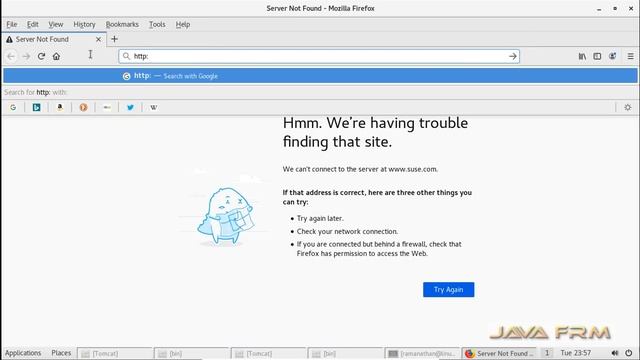Click the 'Try again later.' bullet
This screenshot has height=360, width=640.
pyautogui.click(x=320, y=218)
